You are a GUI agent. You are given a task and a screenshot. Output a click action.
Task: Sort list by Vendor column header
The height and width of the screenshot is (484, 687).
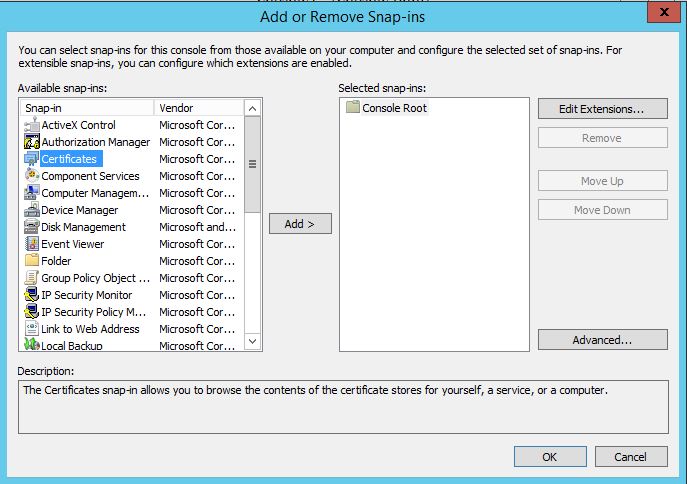[x=198, y=107]
